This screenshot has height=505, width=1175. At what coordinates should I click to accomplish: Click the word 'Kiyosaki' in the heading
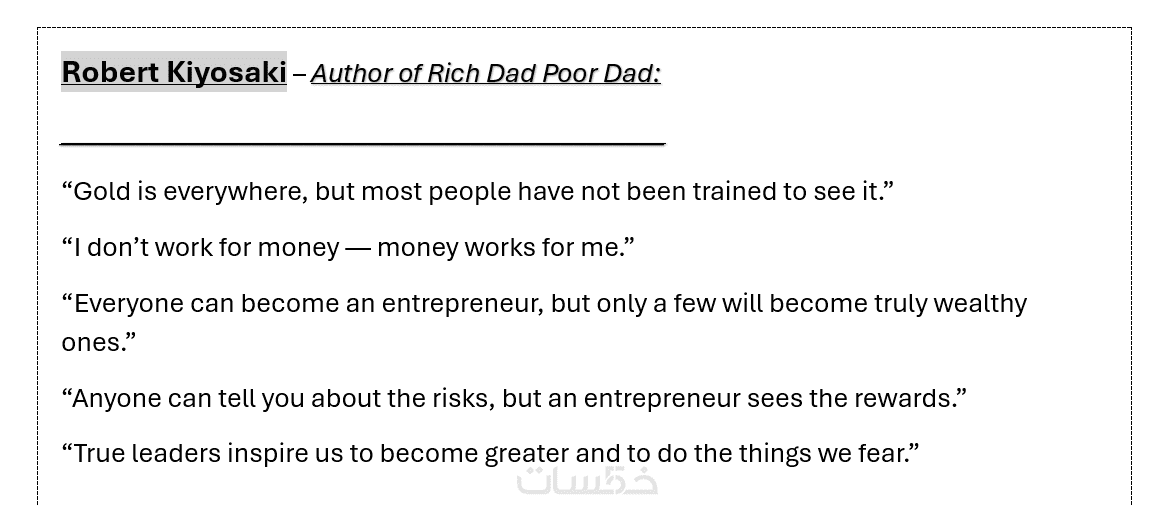pyautogui.click(x=227, y=72)
